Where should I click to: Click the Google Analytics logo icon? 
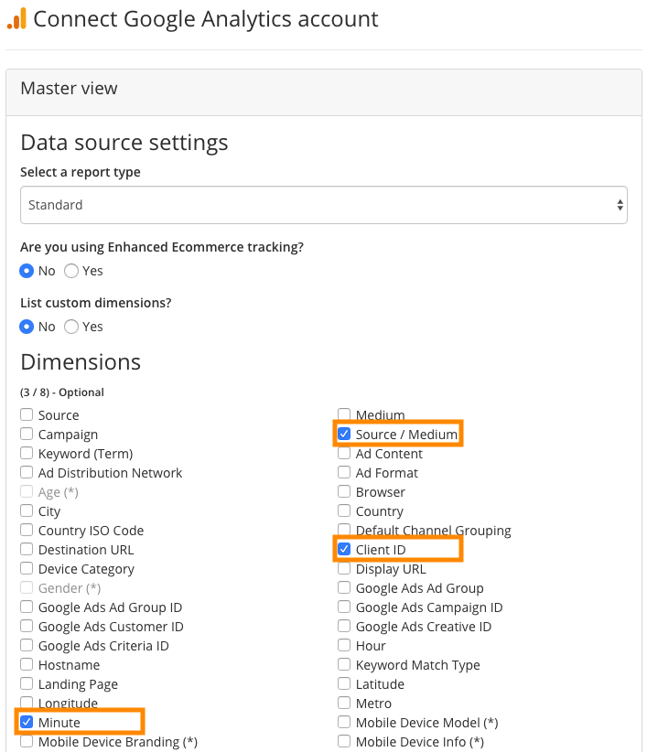[16, 19]
